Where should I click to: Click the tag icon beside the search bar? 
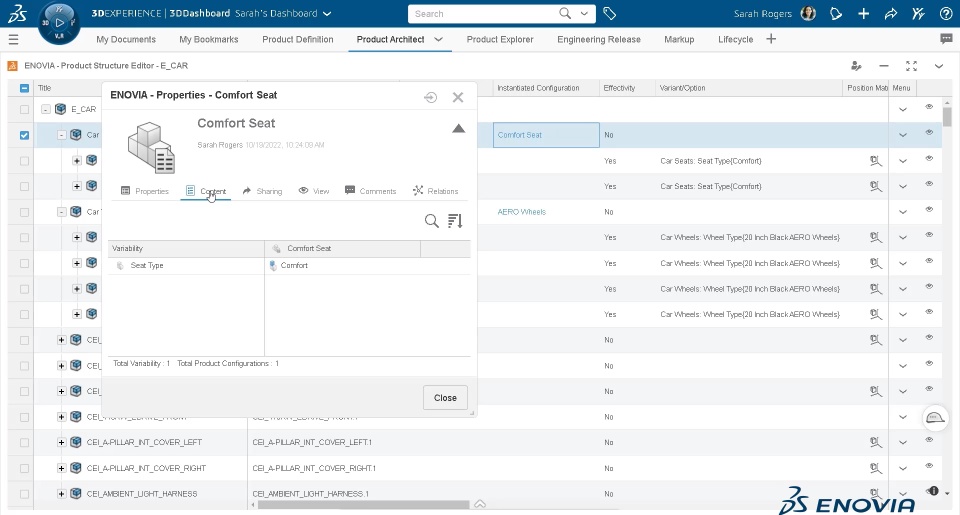(609, 13)
